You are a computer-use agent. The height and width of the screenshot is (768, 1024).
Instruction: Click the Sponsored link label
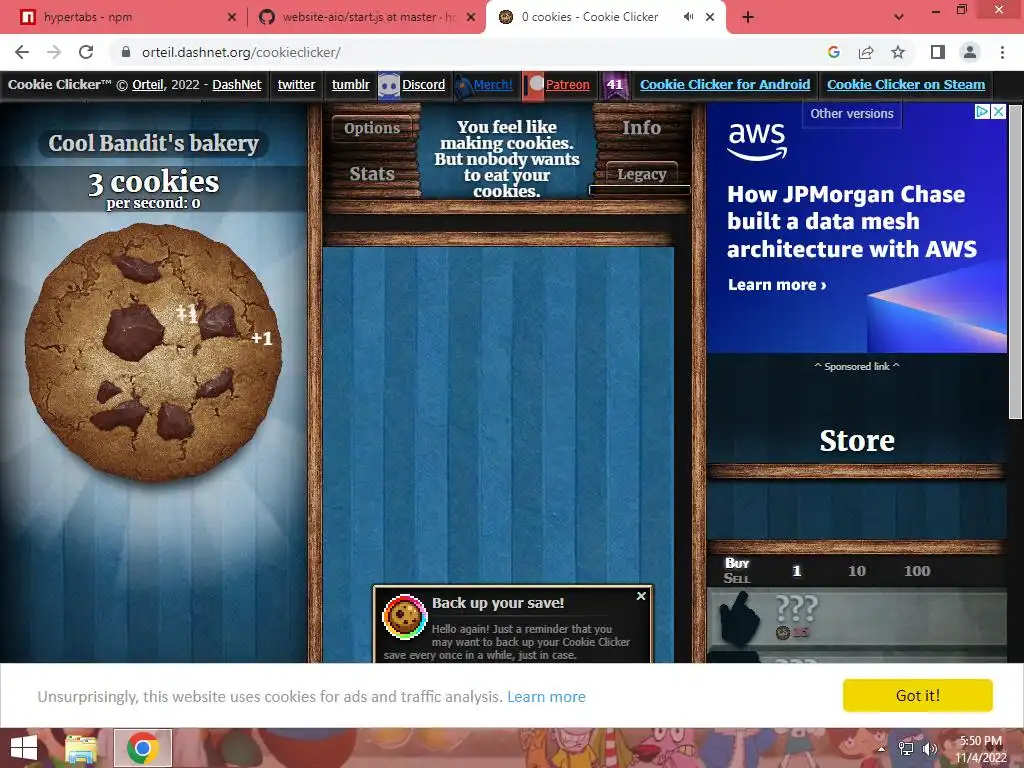(857, 366)
